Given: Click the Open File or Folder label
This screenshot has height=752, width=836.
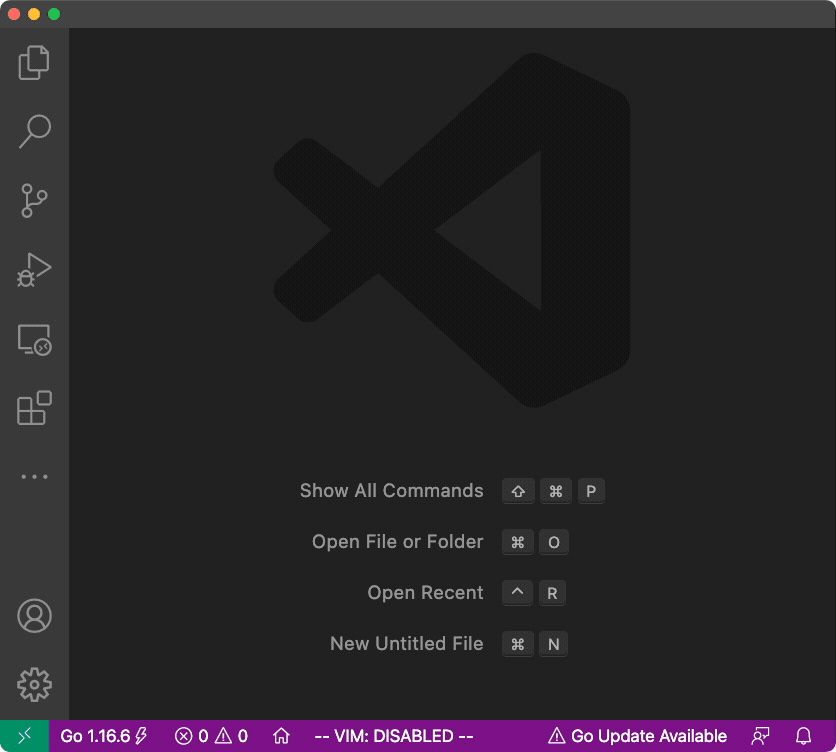Looking at the screenshot, I should (397, 542).
